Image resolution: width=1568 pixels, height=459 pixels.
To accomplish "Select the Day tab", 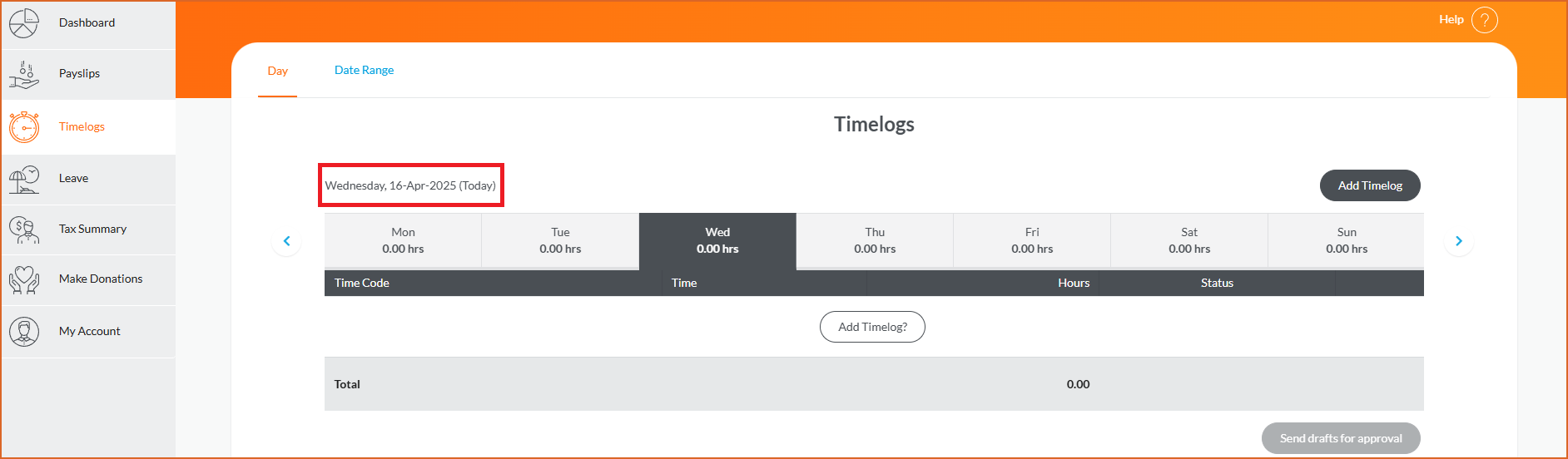I will click(x=277, y=71).
